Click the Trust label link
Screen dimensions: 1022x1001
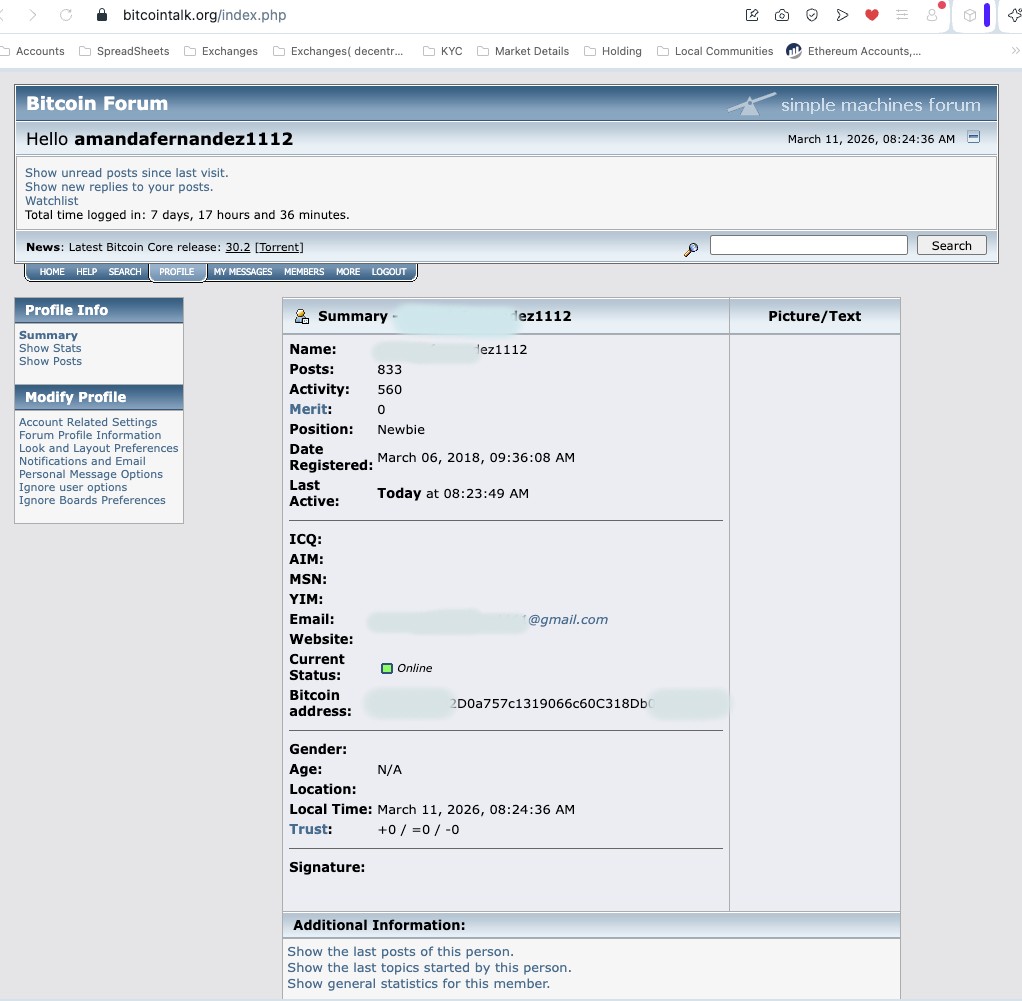click(x=308, y=829)
